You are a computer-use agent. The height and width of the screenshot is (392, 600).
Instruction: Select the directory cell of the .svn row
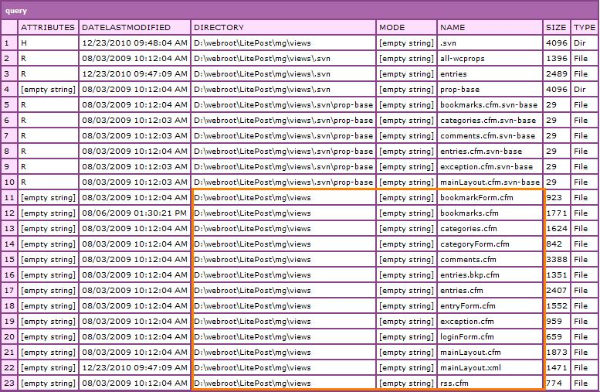point(283,43)
